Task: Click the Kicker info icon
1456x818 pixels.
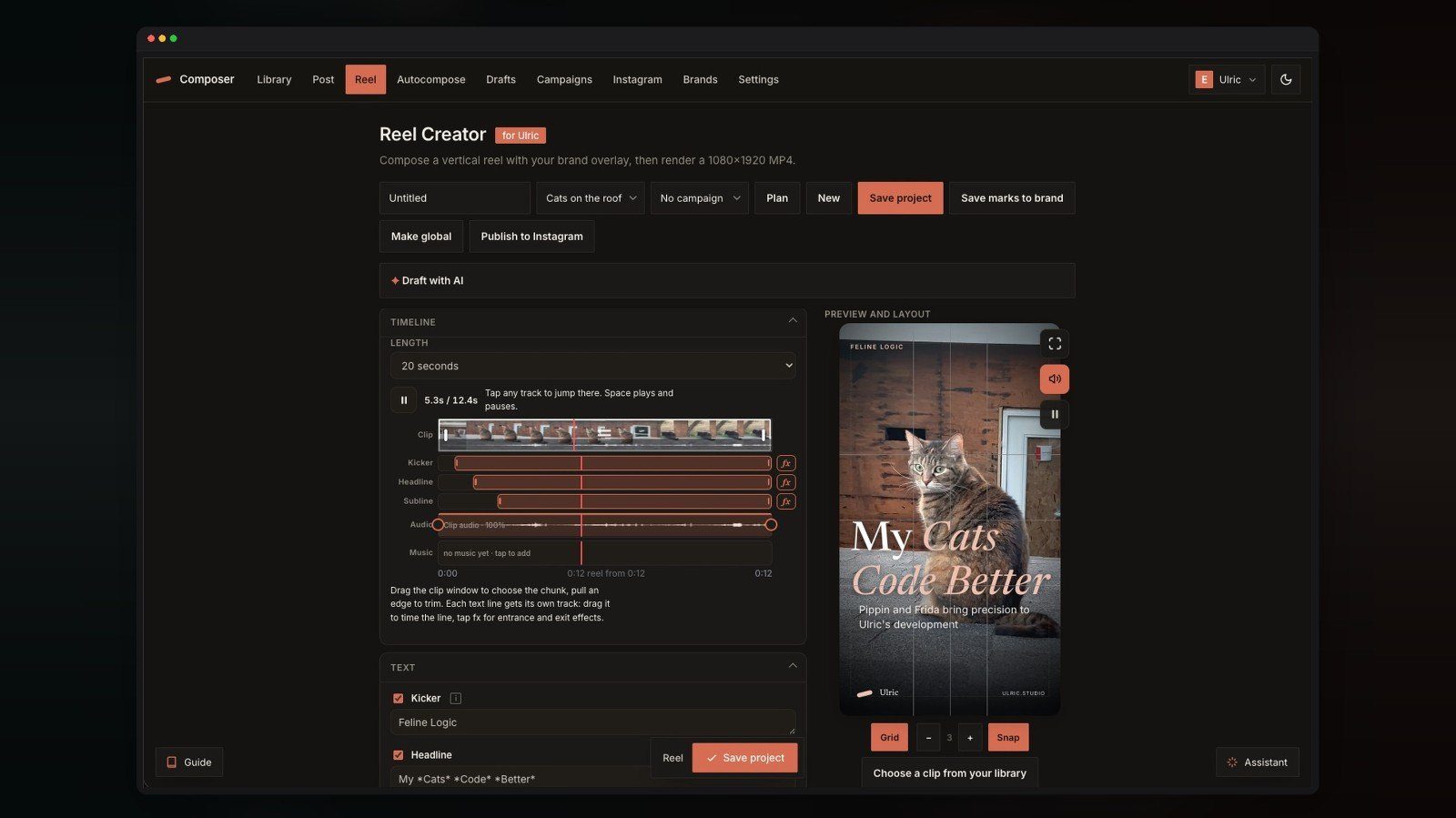Action: pos(456,699)
